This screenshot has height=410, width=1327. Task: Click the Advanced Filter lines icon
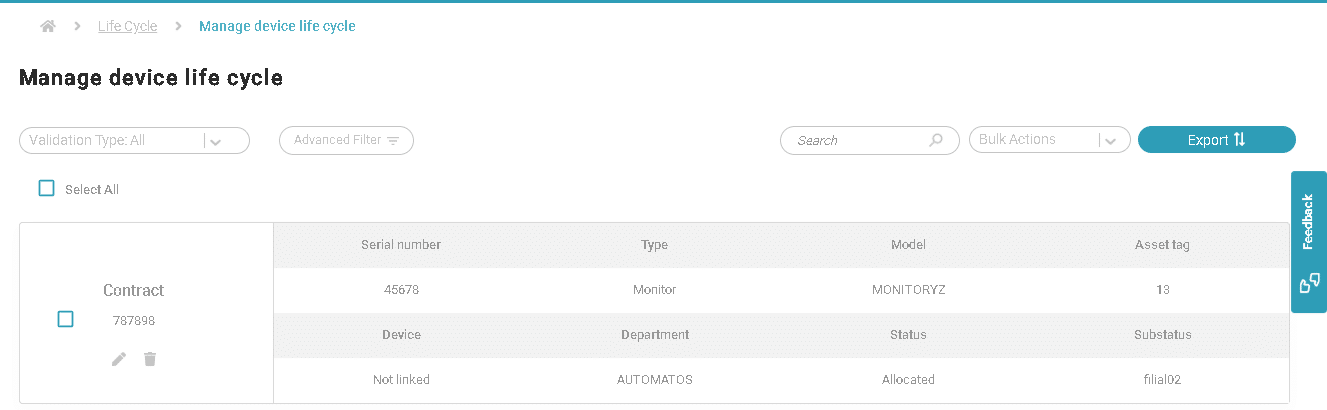coord(394,141)
